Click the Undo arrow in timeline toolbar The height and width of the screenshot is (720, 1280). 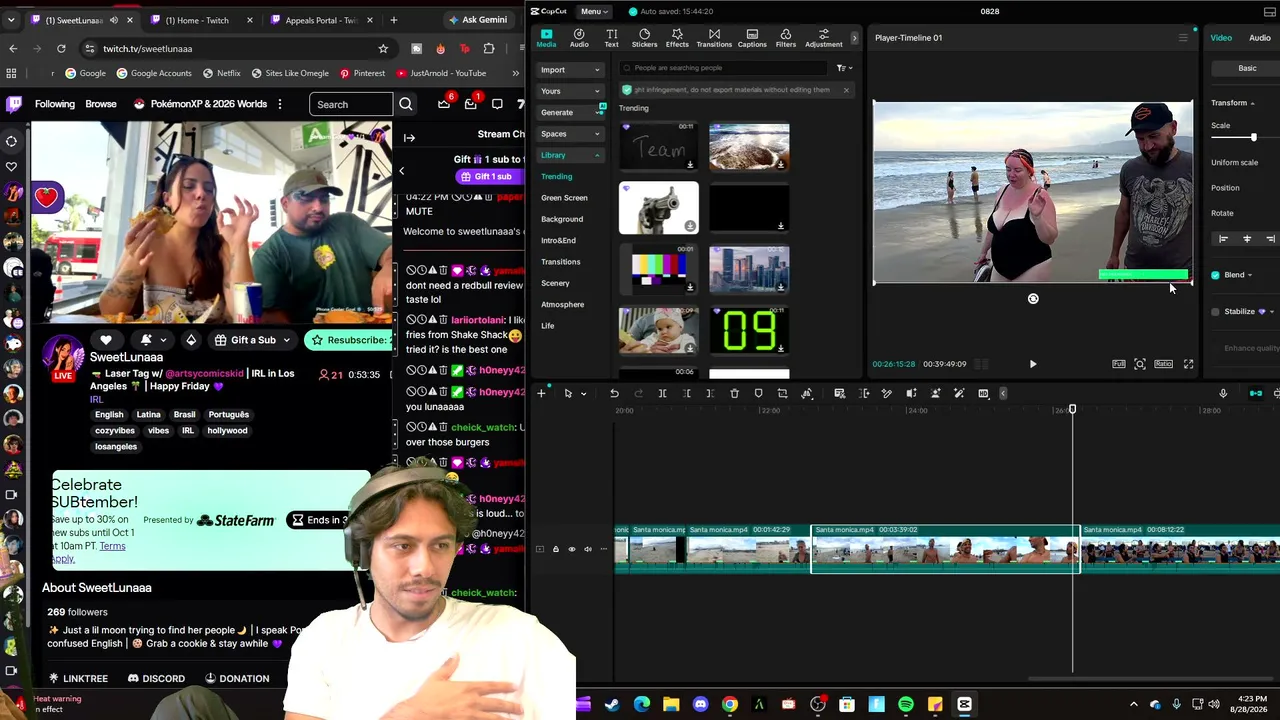click(614, 393)
